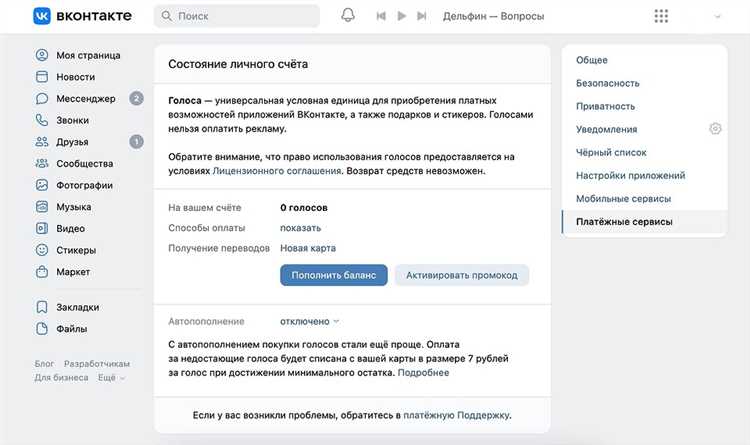Click the VK logo icon
Viewport: 750px width, 445px height.
click(42, 16)
